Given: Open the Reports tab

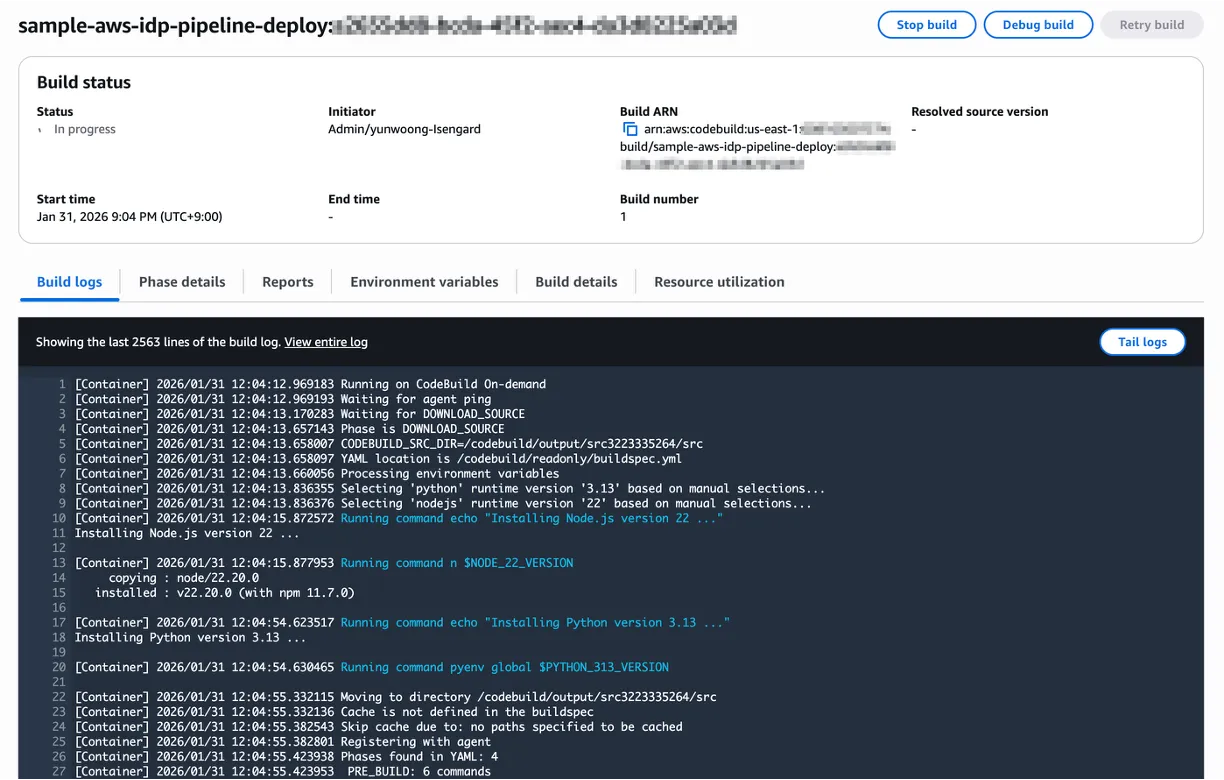Looking at the screenshot, I should pos(287,282).
